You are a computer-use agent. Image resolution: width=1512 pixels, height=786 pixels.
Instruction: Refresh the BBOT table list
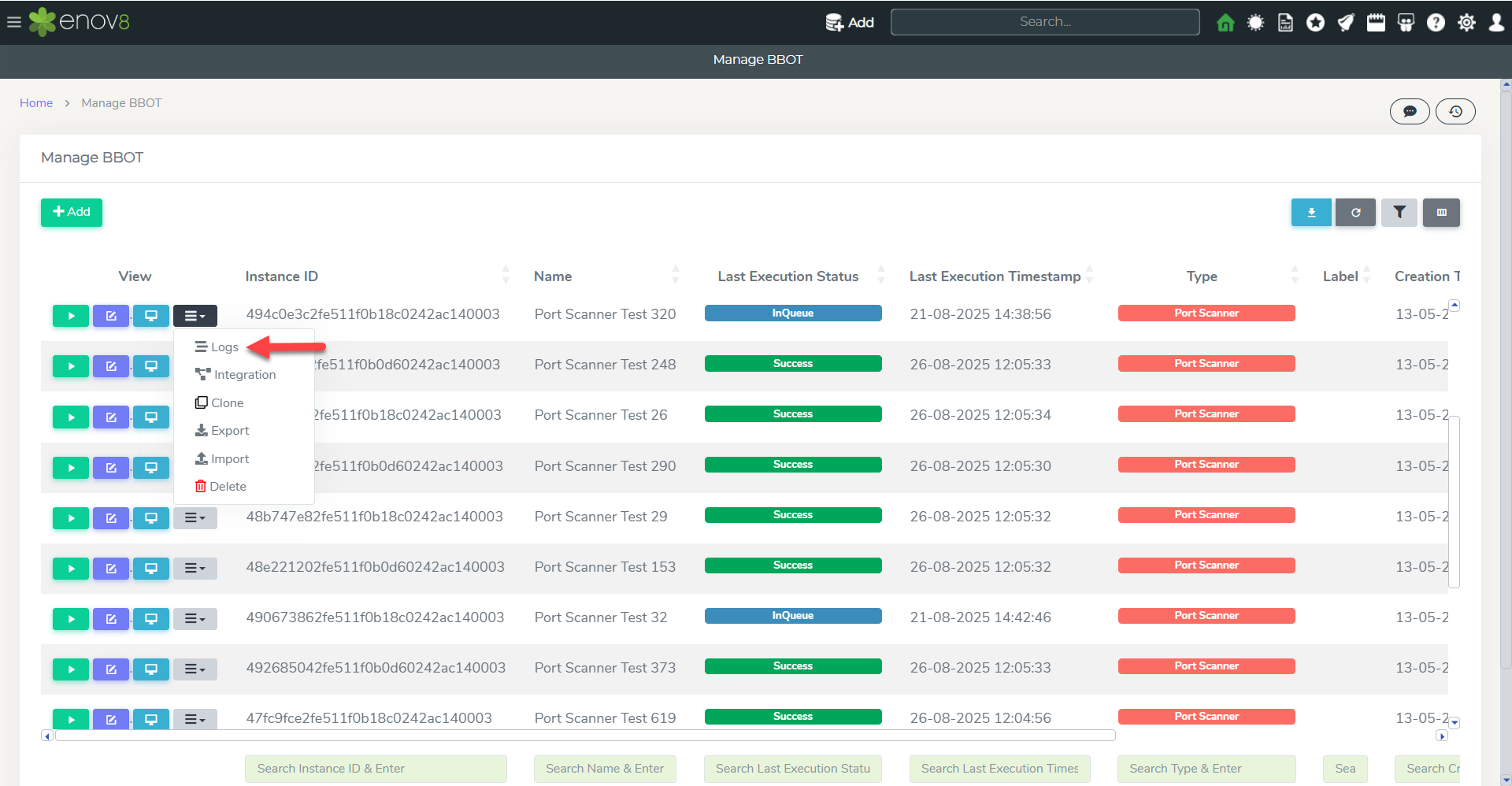pos(1355,213)
